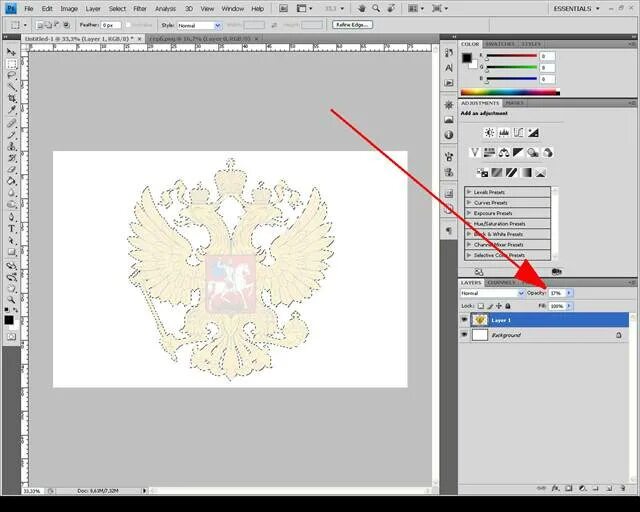Image resolution: width=640 pixels, height=512 pixels.
Task: Add a Curves adjustment
Action: pos(518,133)
